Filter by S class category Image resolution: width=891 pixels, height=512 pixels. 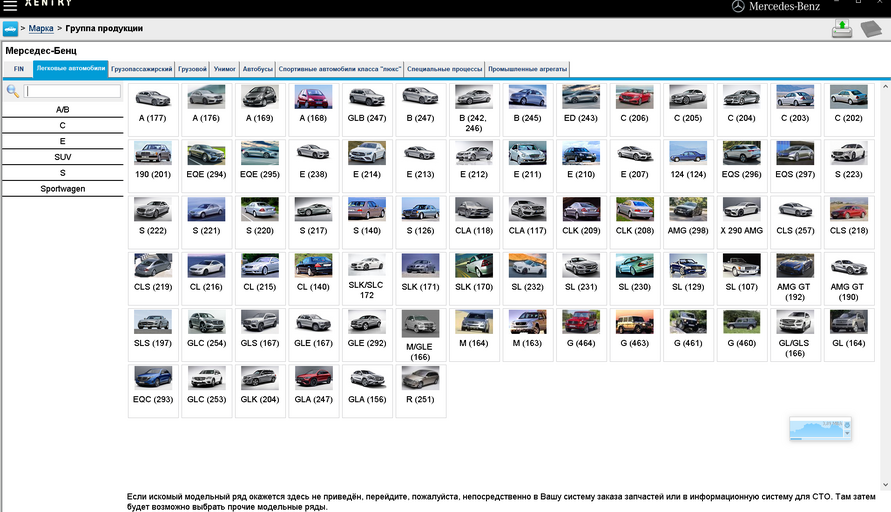63,173
